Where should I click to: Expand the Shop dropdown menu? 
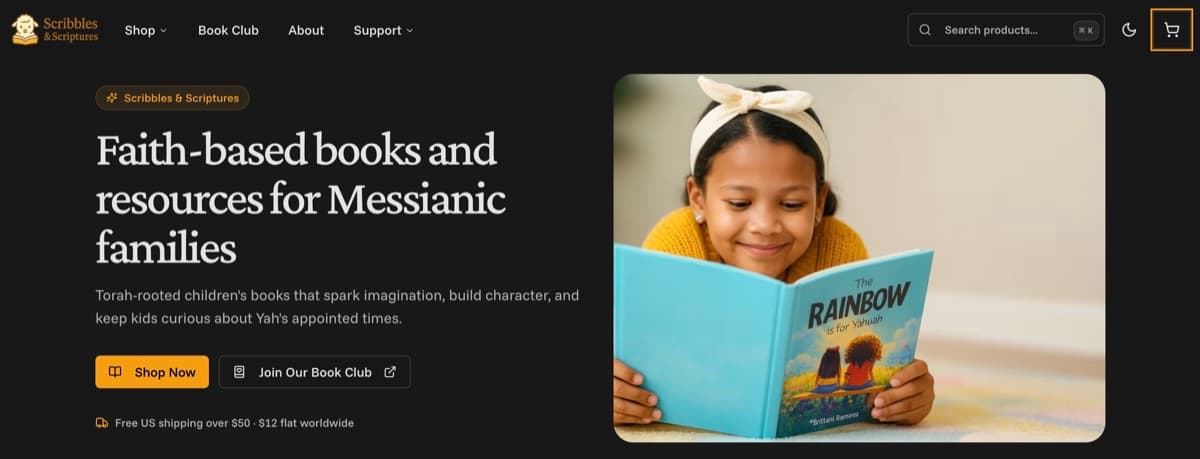click(x=146, y=30)
